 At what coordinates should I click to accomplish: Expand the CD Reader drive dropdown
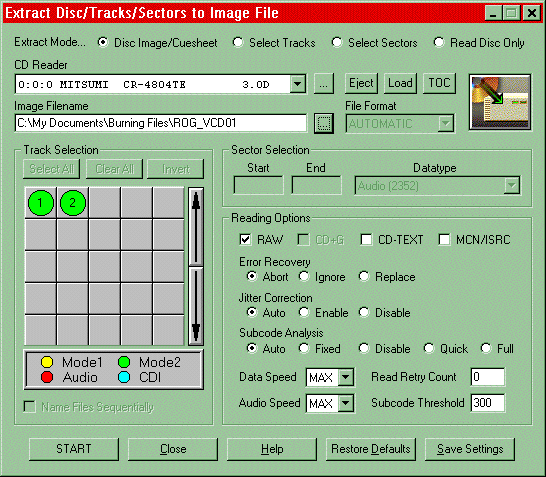click(x=298, y=84)
